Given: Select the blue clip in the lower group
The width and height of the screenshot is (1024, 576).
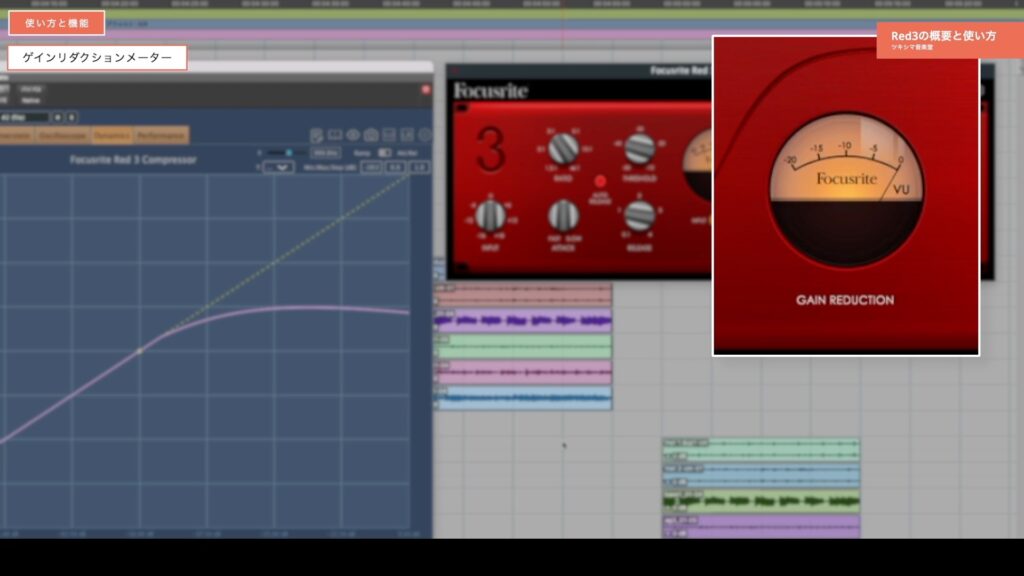Looking at the screenshot, I should (761, 475).
